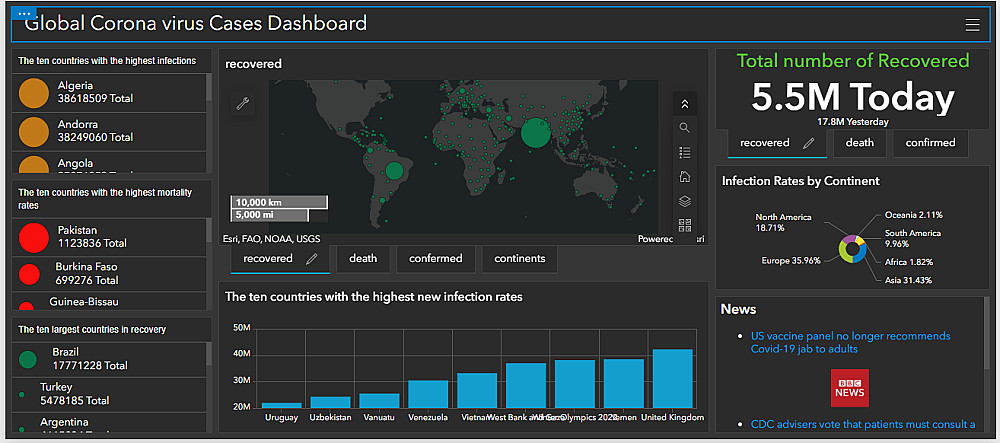Open the basemap gallery grid icon
This screenshot has width=1000, height=443.
coord(684,224)
